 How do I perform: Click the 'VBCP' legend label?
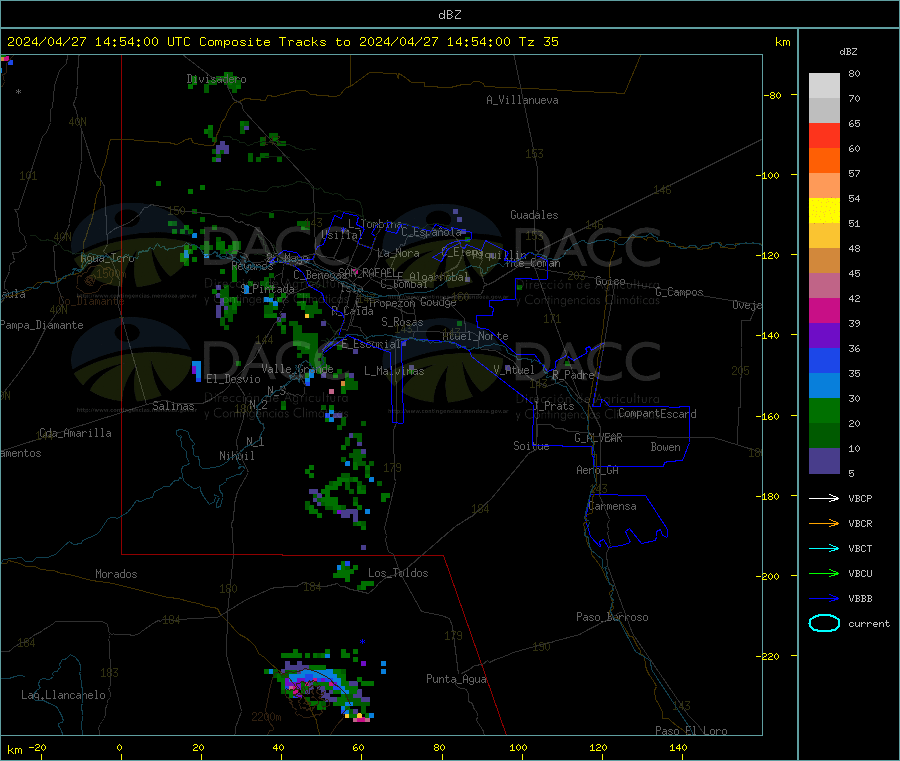coord(860,498)
